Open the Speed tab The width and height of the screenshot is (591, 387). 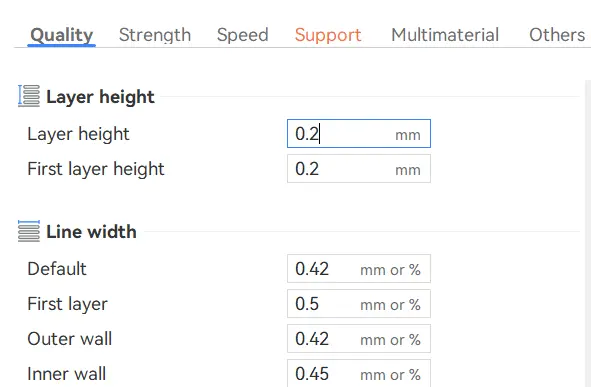click(242, 35)
